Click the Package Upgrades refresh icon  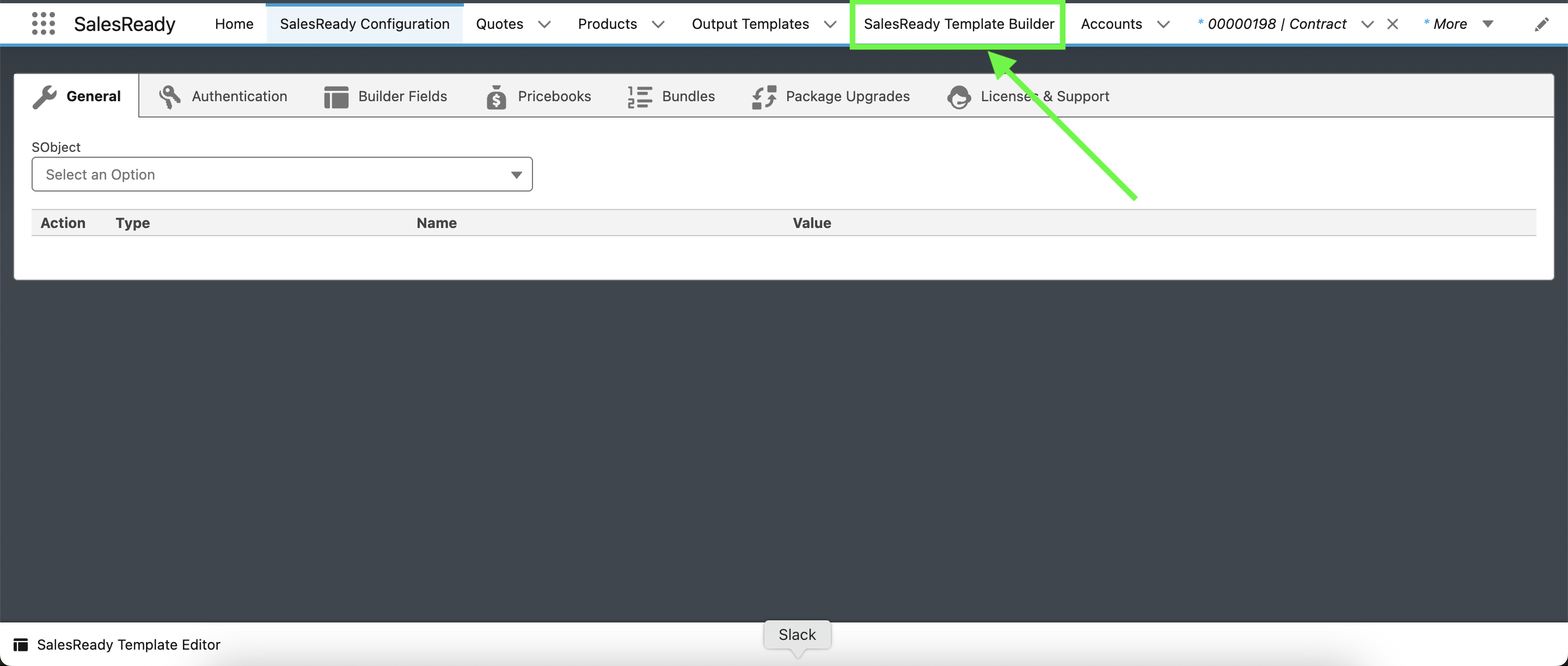click(x=763, y=96)
